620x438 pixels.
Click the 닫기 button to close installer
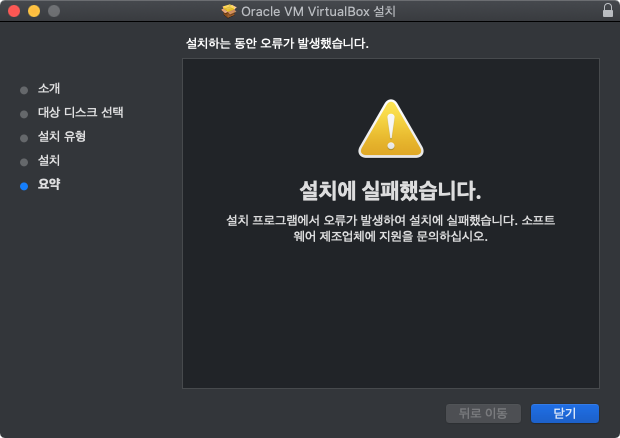coord(565,413)
